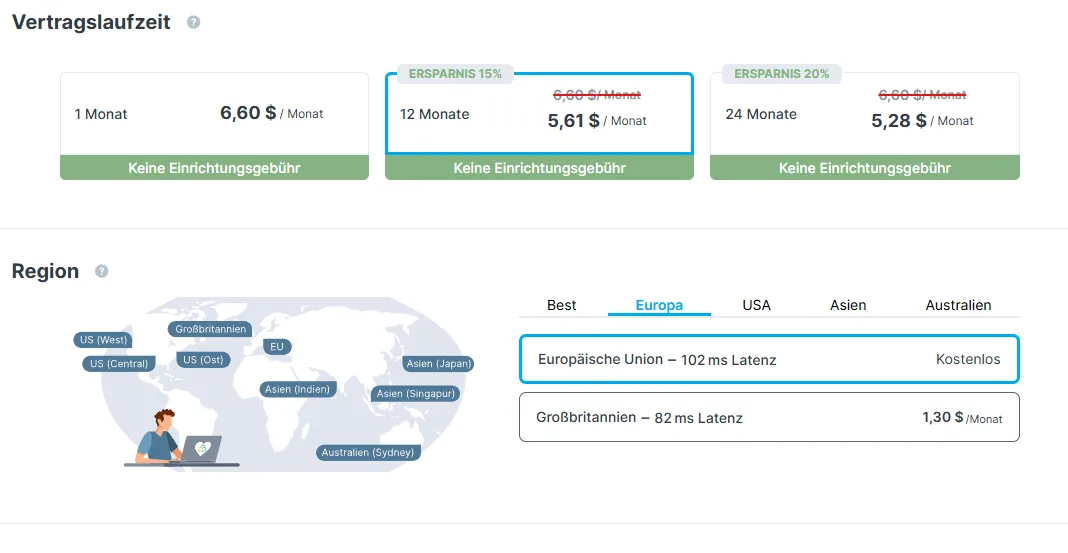The height and width of the screenshot is (553, 1068).
Task: Click the Asien (Indien) map label
Action: [297, 390]
